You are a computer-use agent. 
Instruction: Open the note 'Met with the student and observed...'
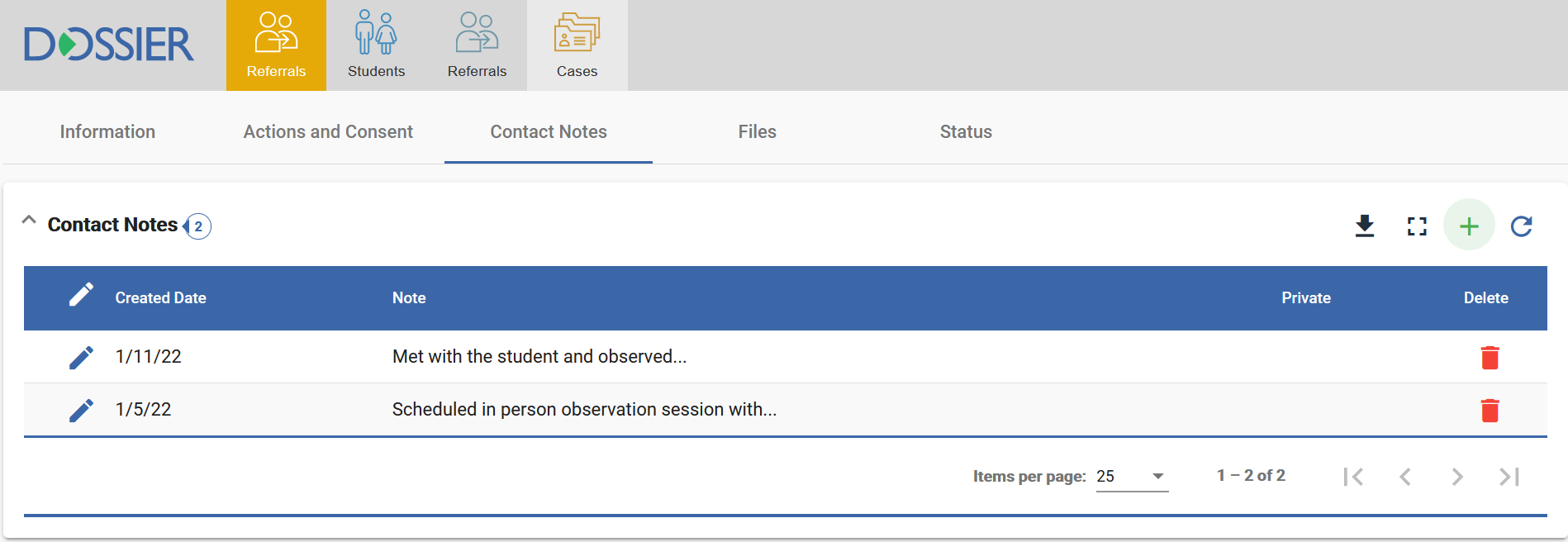point(539,357)
